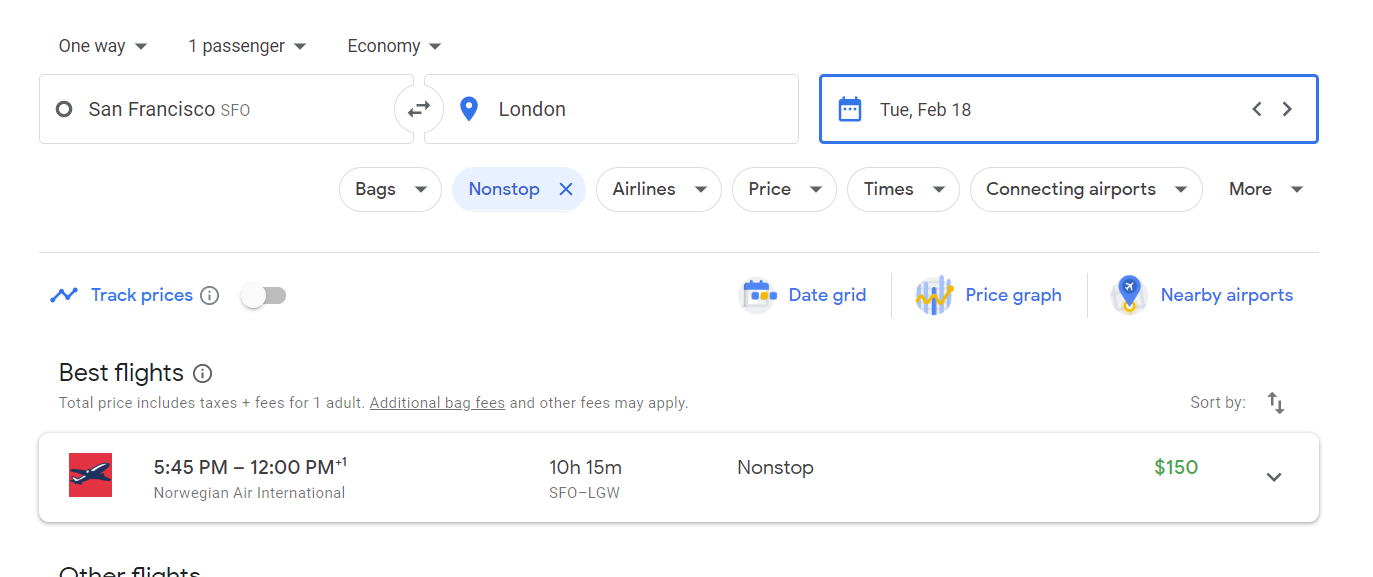This screenshot has width=1373, height=577.
Task: Open sort order options icon
Action: pyautogui.click(x=1276, y=403)
